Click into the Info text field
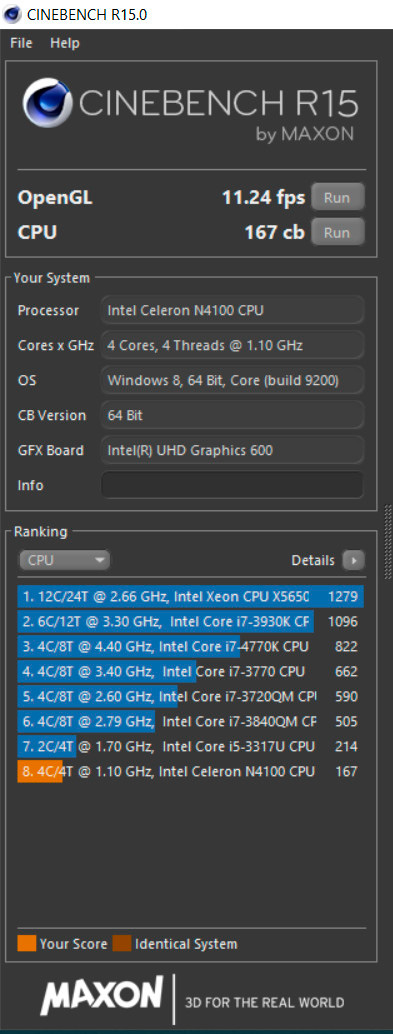The image size is (393, 1034). pyautogui.click(x=232, y=485)
